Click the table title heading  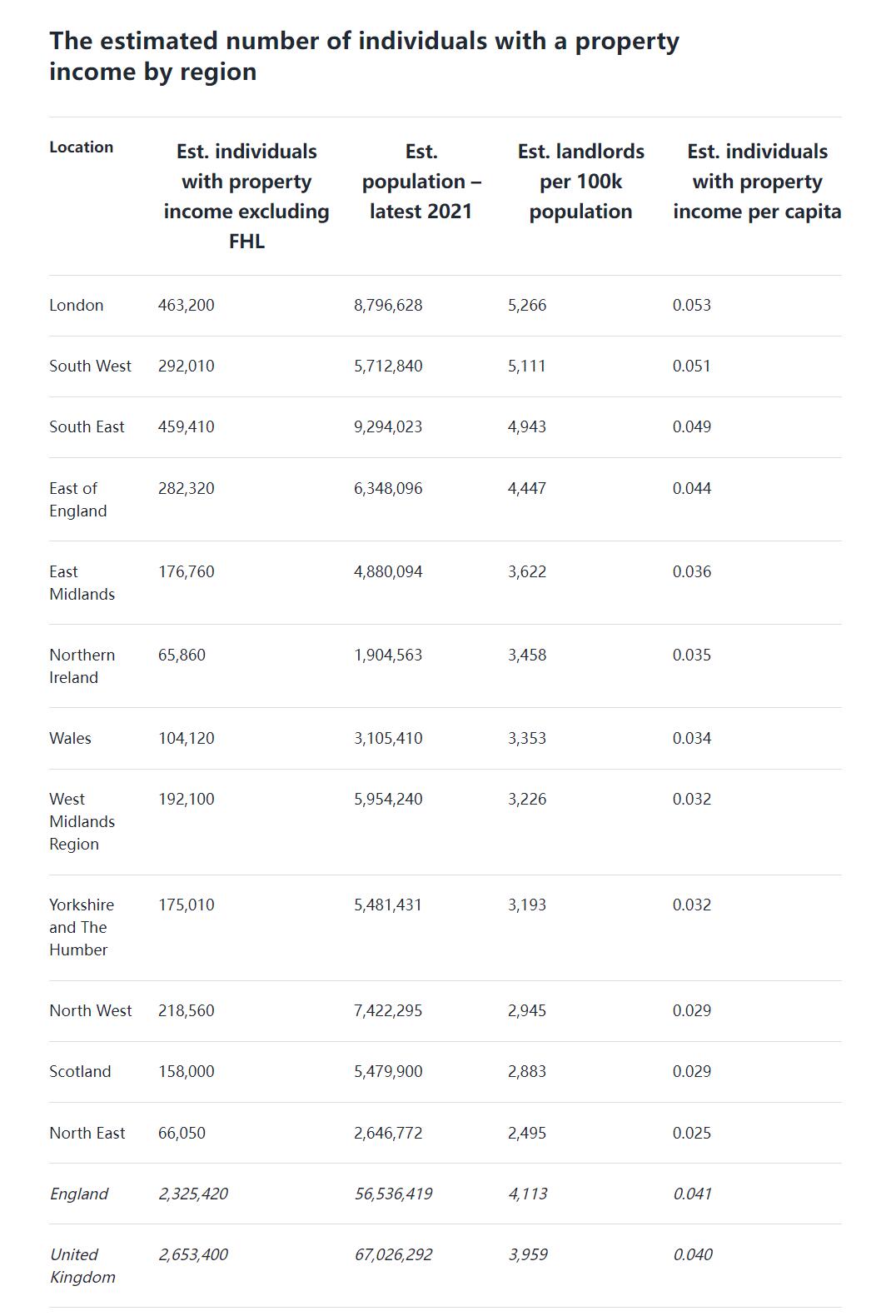pyautogui.click(x=364, y=56)
